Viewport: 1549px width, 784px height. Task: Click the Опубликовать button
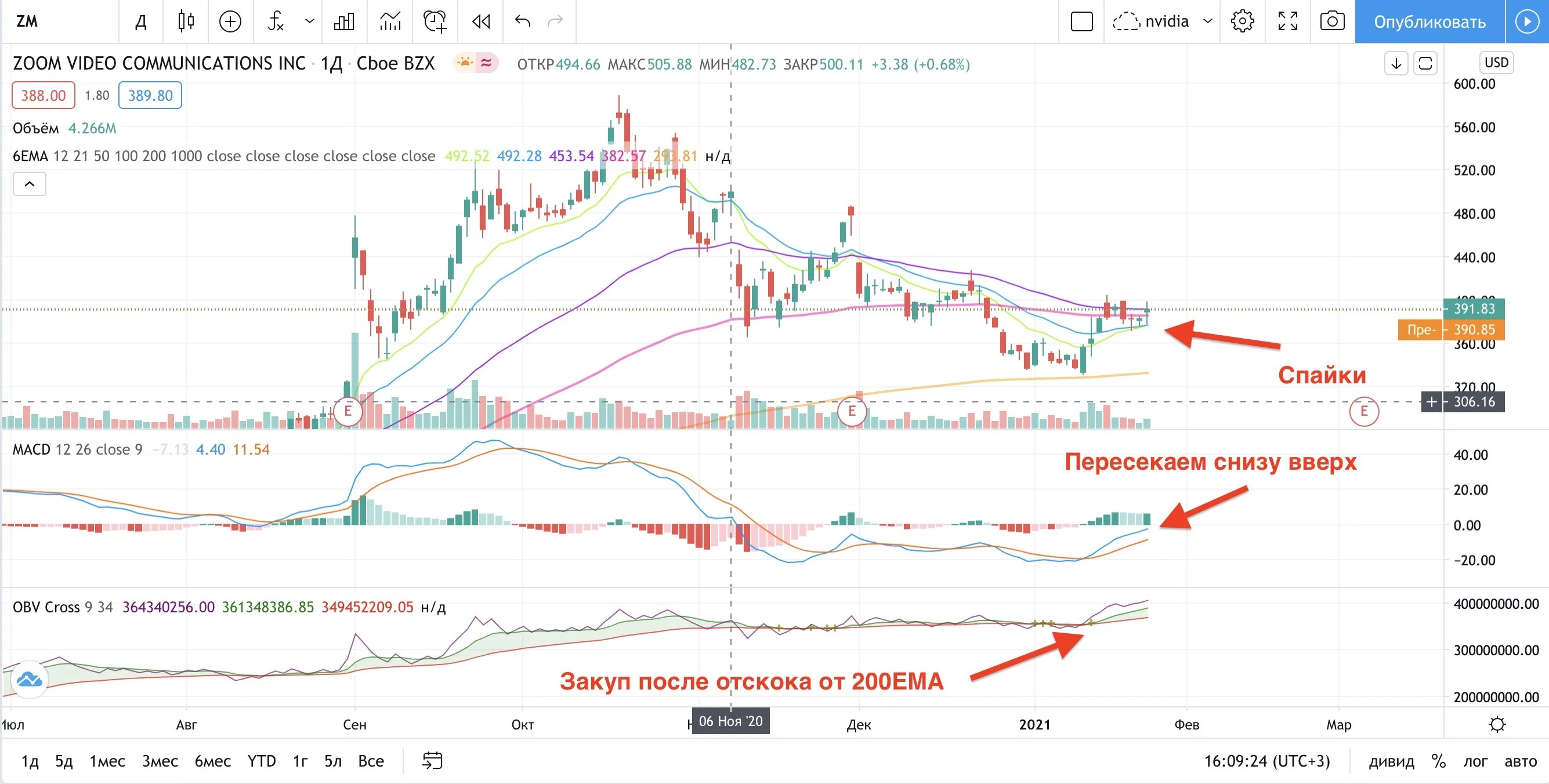pos(1429,21)
